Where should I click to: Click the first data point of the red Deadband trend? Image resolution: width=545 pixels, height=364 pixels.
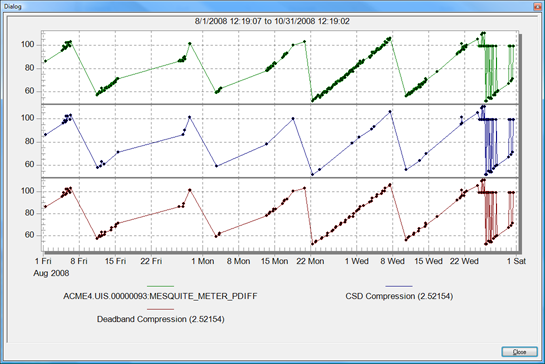46,207
